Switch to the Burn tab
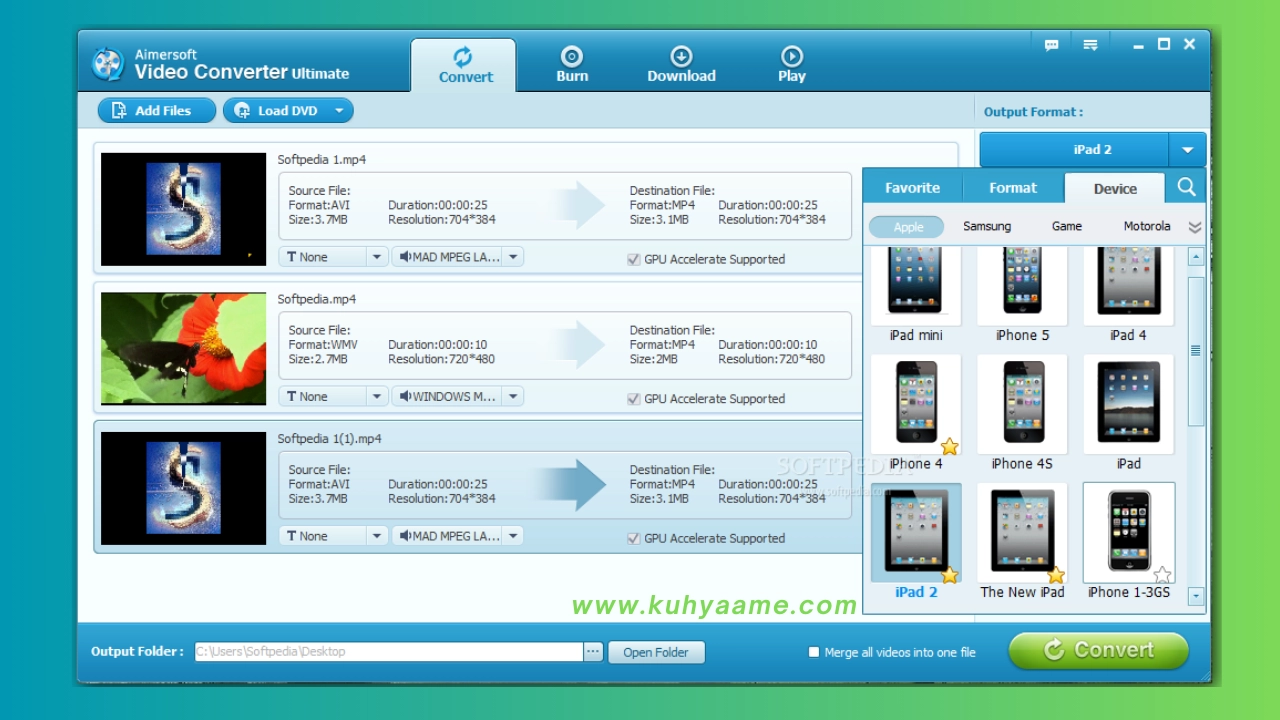Viewport: 1280px width, 720px height. coord(572,65)
